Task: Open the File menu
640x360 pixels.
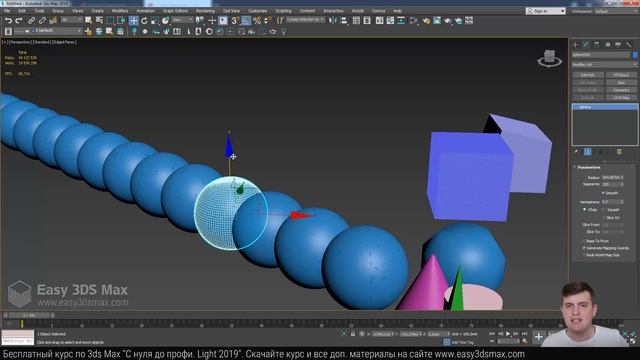Action: click(x=7, y=11)
